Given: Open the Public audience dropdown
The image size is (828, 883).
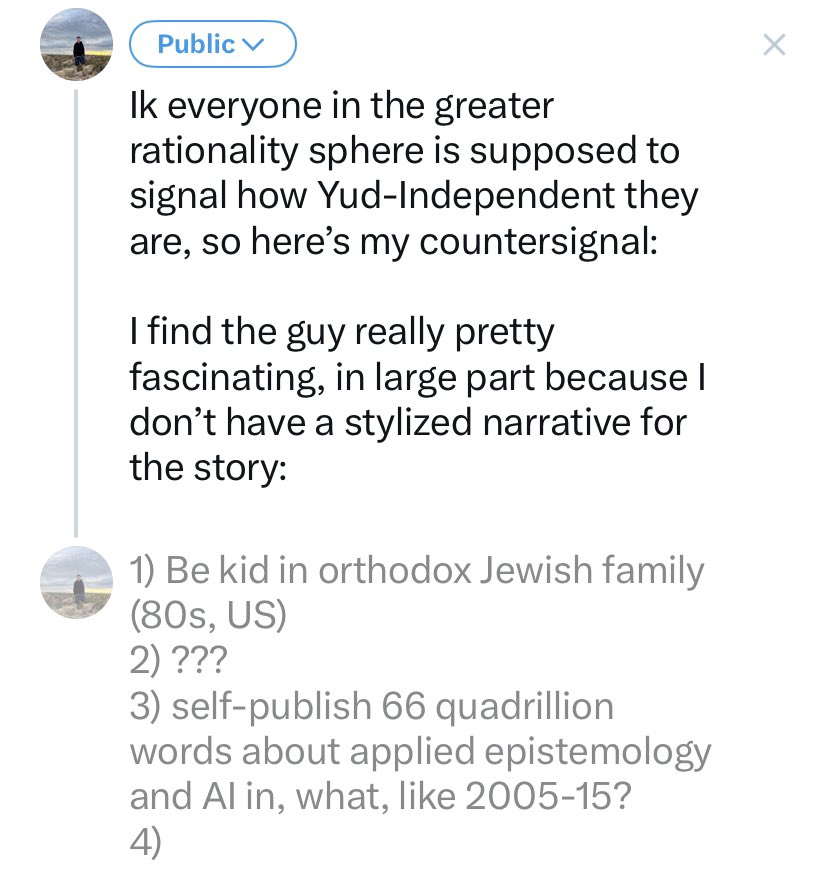Looking at the screenshot, I should 213,44.
